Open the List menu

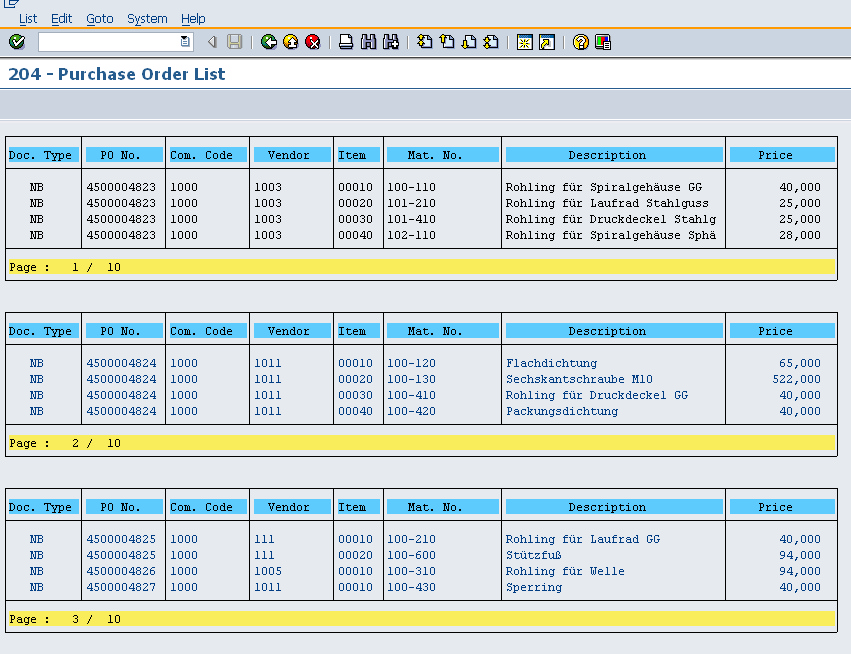click(28, 19)
